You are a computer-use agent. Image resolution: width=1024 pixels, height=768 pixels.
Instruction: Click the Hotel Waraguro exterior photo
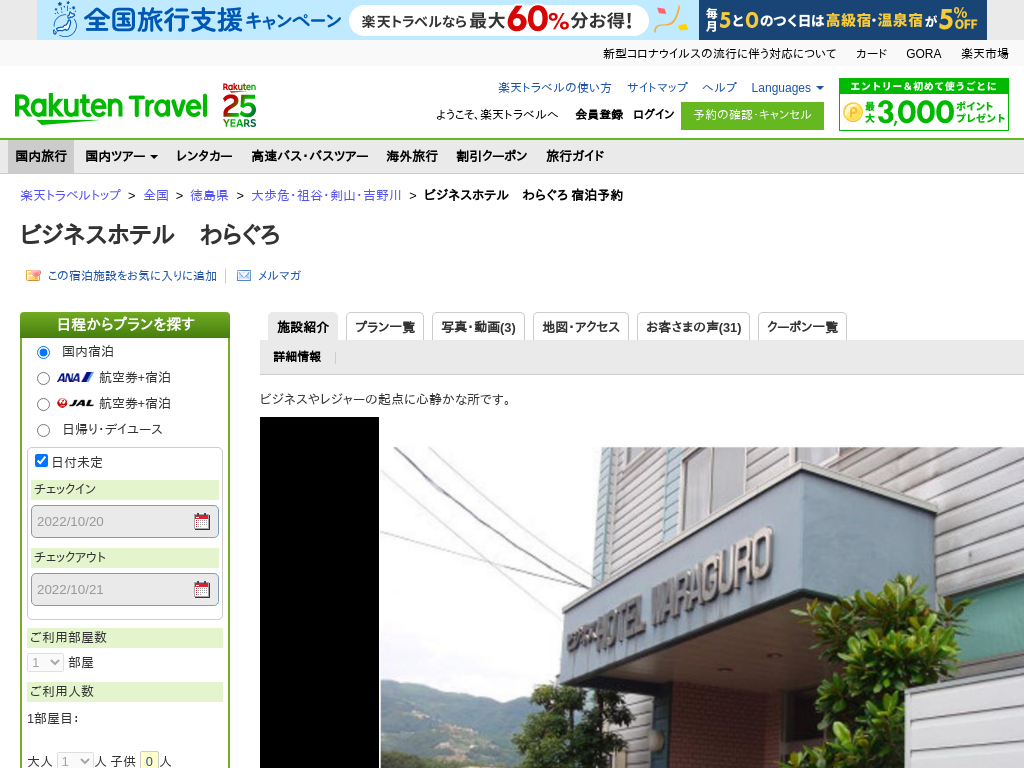pos(702,607)
